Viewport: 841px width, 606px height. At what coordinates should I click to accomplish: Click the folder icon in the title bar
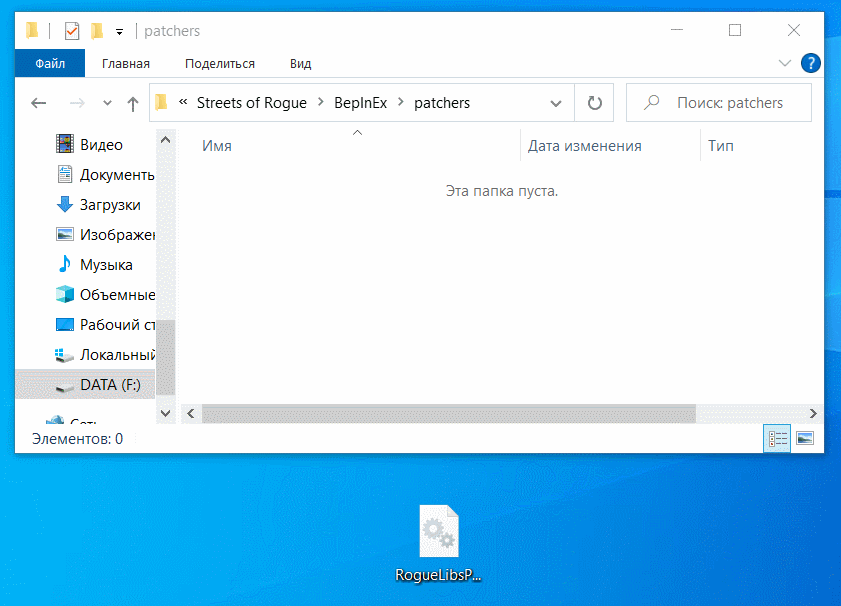[32, 31]
